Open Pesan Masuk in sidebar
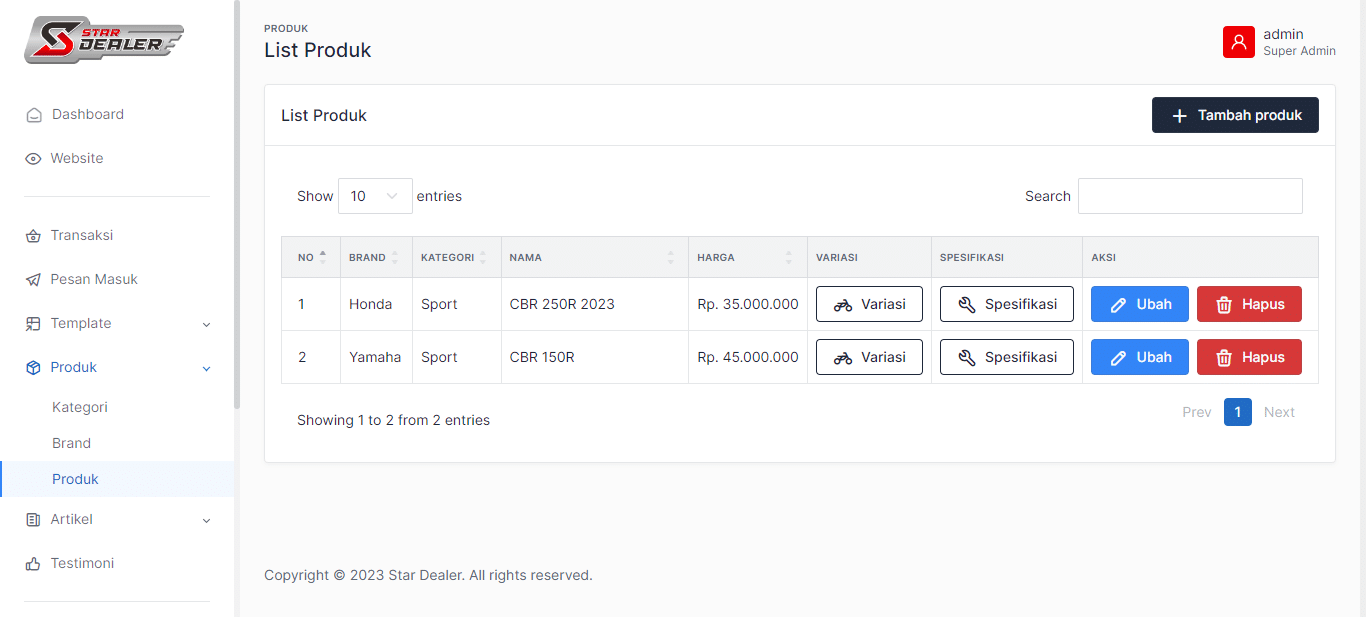The height and width of the screenshot is (617, 1366). (x=94, y=279)
